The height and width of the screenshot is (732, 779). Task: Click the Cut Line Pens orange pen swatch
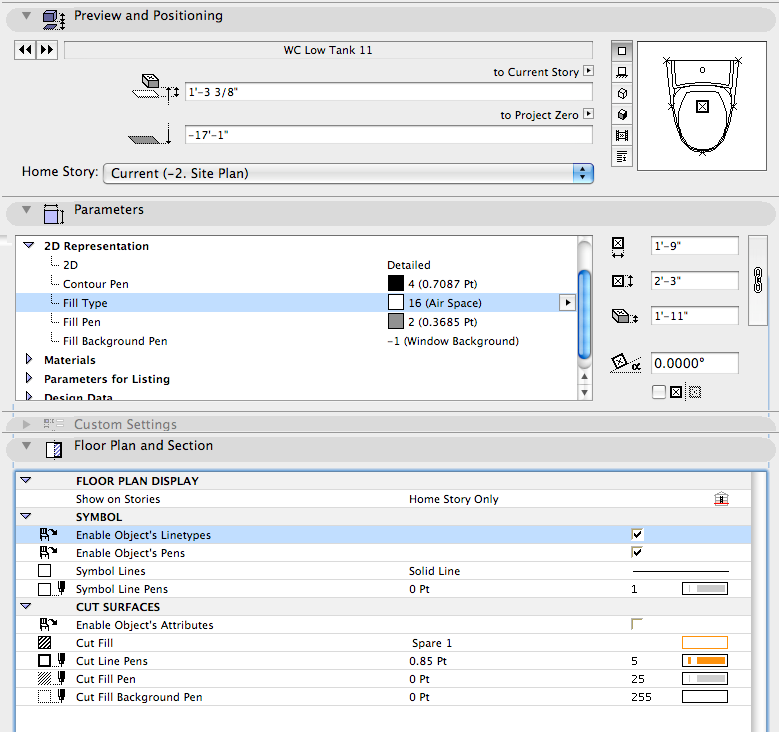click(x=704, y=660)
